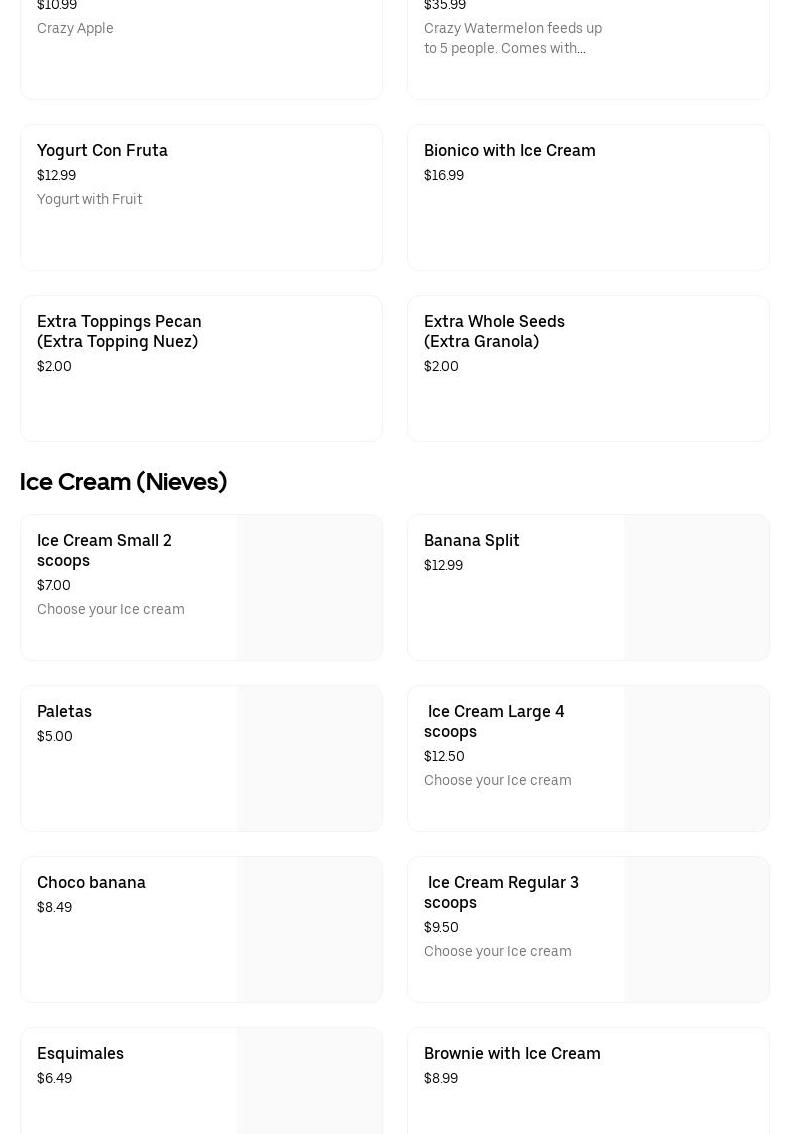Click the Choco banana image thumbnail
This screenshot has height=1134, width=804.
coord(309,930)
